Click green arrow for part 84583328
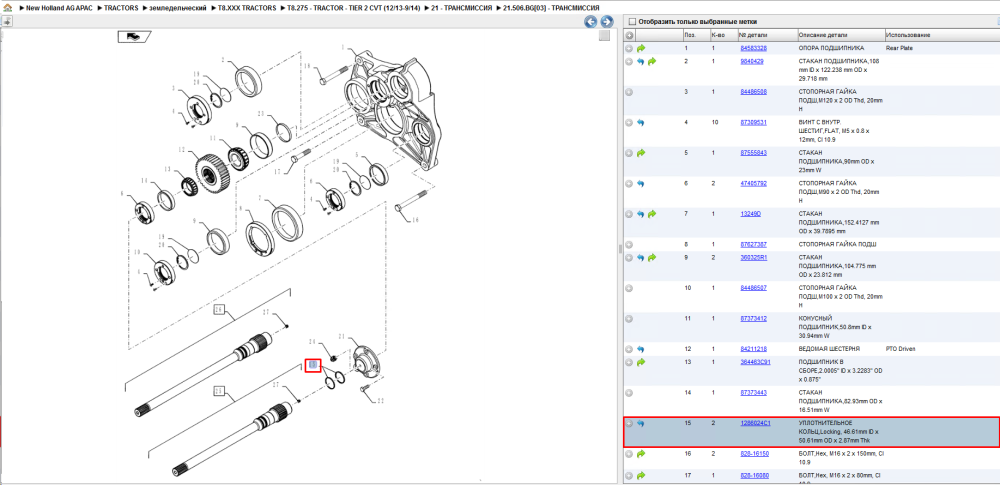The width and height of the screenshot is (1000, 485). point(641,48)
